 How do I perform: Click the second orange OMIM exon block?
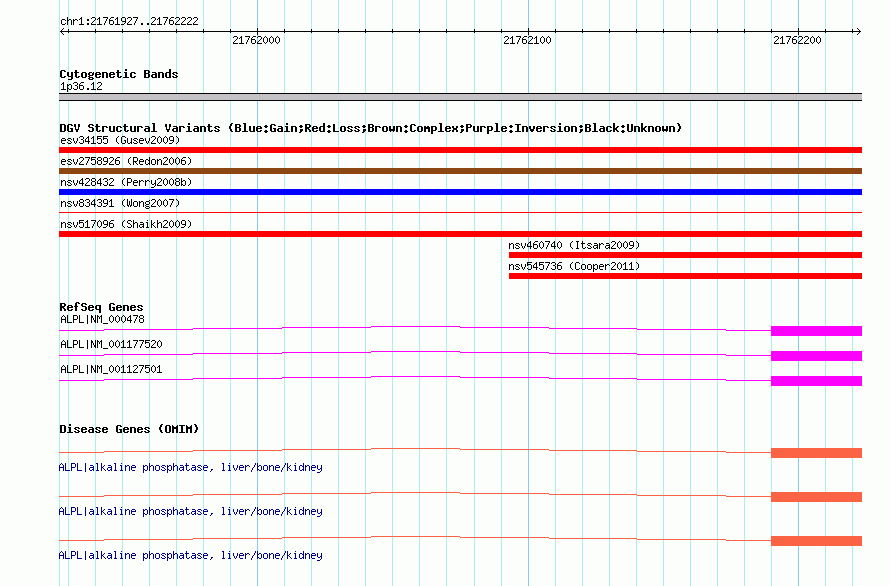point(816,497)
